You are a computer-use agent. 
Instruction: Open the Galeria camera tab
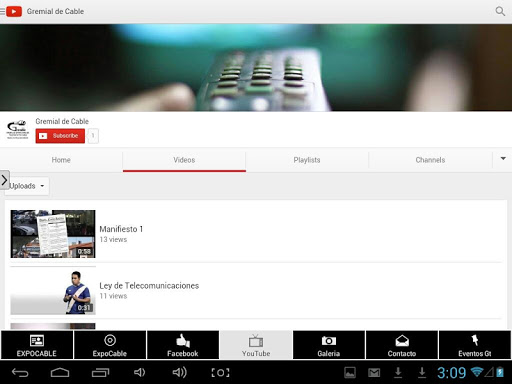(329, 345)
